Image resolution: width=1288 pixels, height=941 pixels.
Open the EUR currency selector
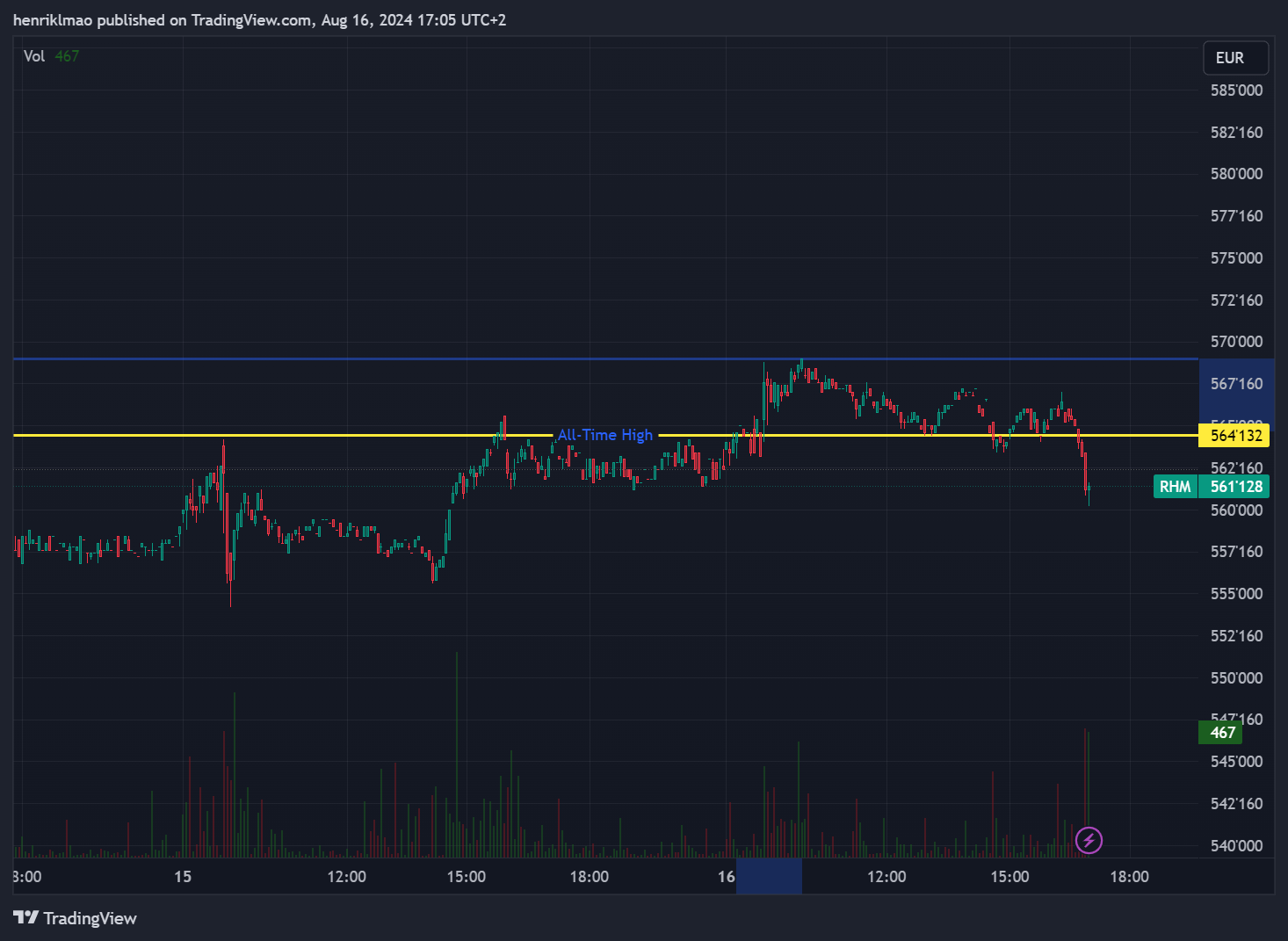pos(1235,58)
